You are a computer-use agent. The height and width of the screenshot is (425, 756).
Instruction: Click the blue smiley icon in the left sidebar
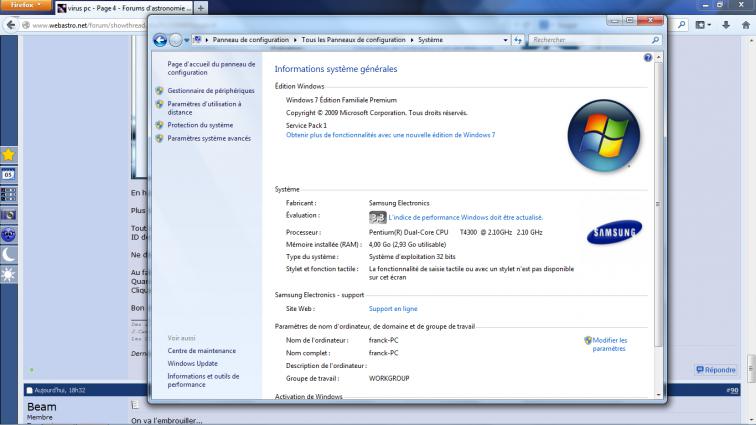[x=9, y=234]
